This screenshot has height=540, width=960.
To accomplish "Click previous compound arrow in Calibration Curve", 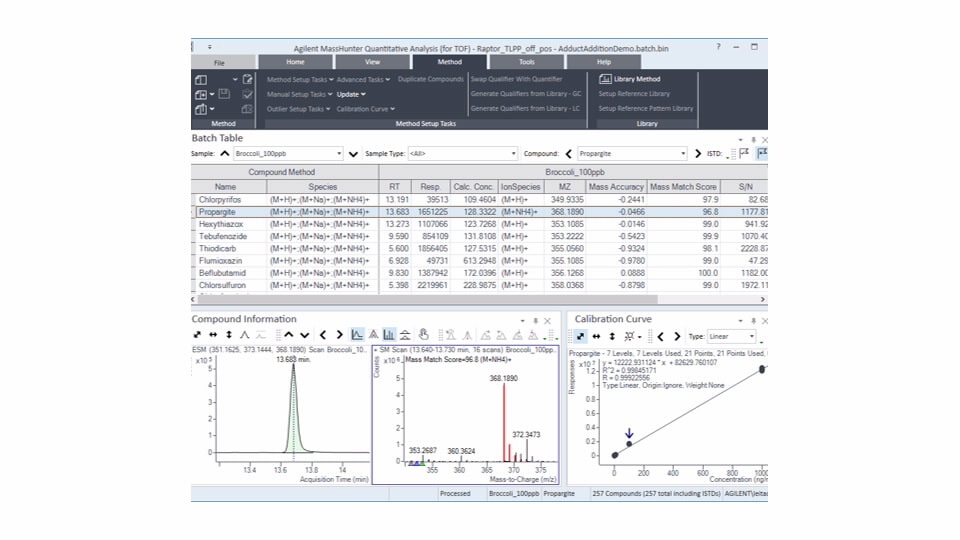I will 661,336.
